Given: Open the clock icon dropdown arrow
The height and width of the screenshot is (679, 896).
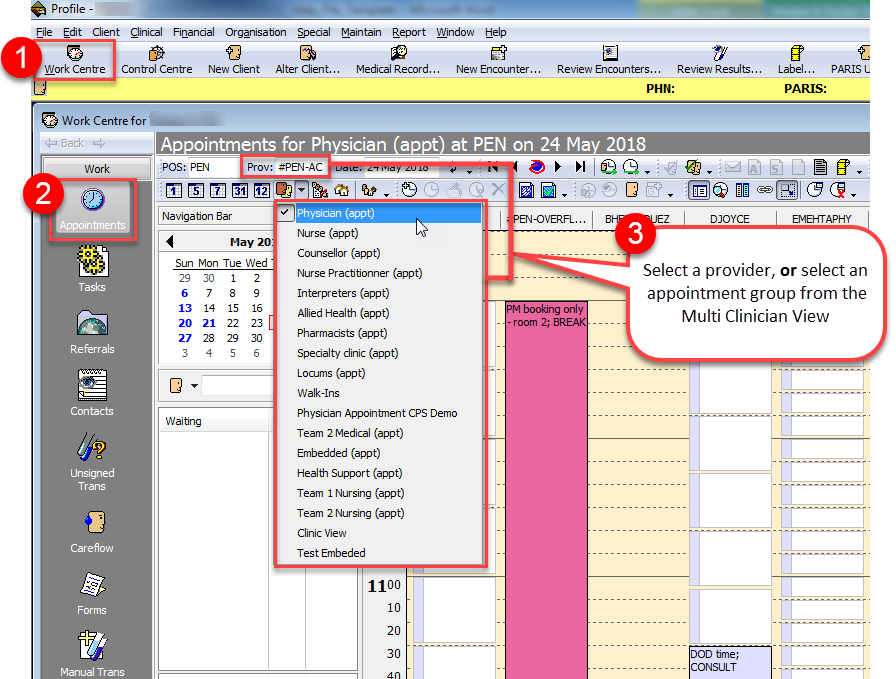Looking at the screenshot, I should click(648, 172).
